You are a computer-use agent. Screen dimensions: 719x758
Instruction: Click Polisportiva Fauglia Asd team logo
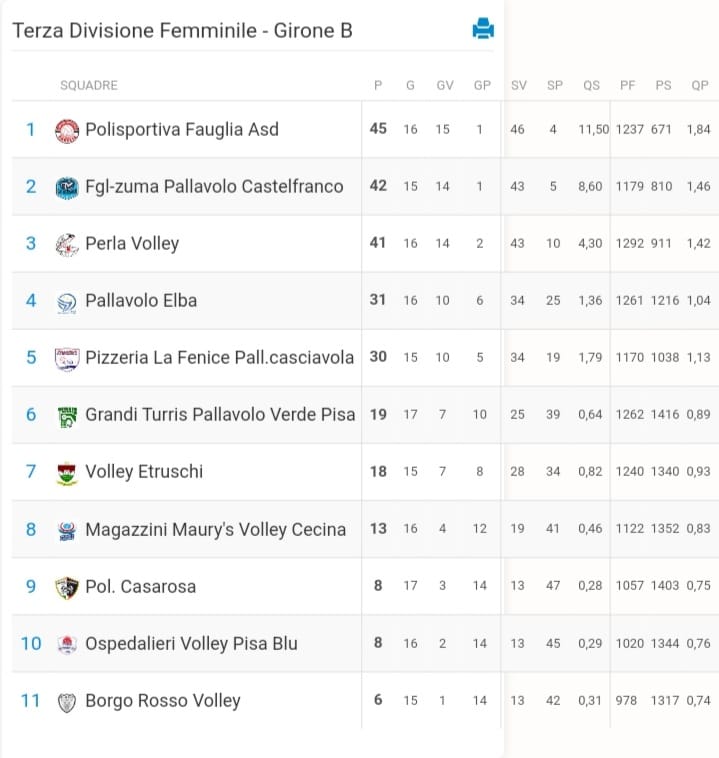click(67, 131)
